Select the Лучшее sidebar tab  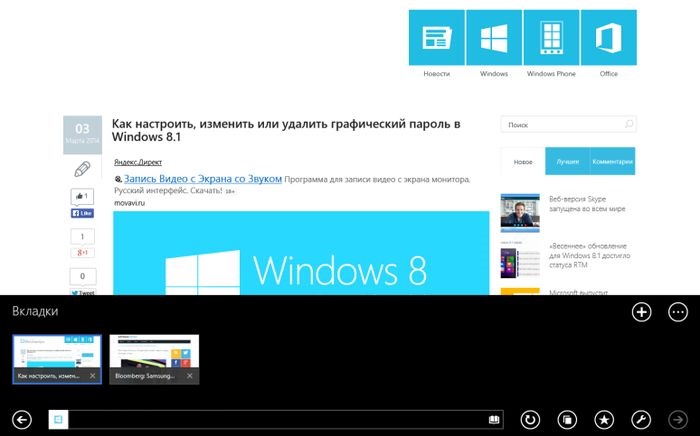567,162
